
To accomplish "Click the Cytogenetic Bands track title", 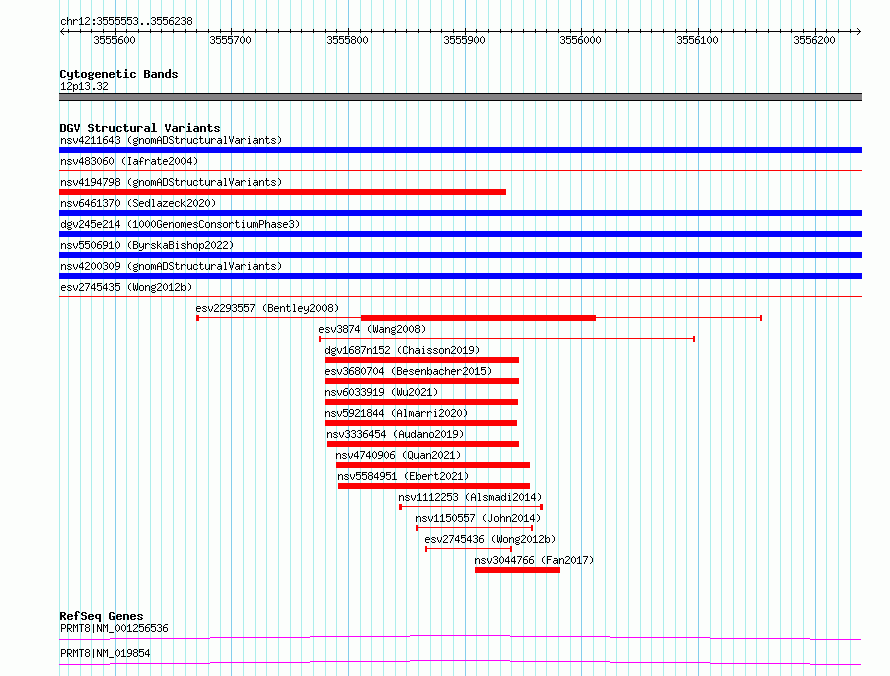I will (119, 74).
